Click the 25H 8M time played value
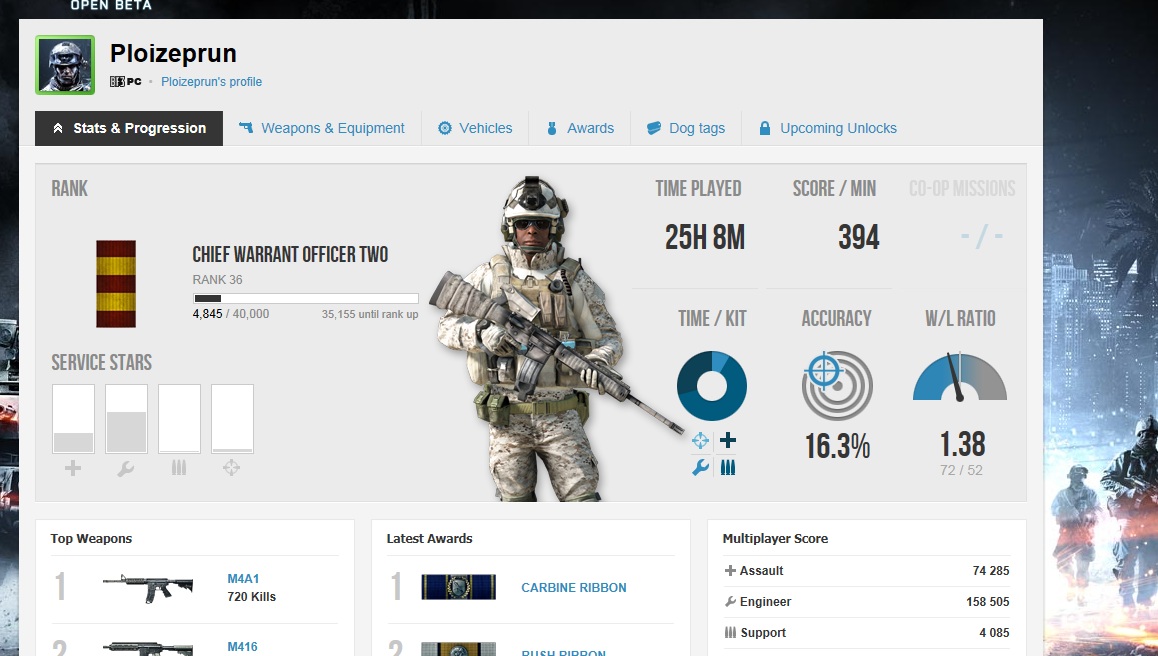 705,238
